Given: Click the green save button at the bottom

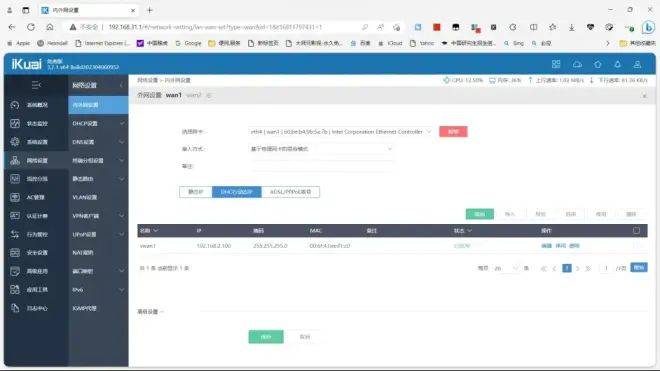Looking at the screenshot, I should (x=266, y=337).
